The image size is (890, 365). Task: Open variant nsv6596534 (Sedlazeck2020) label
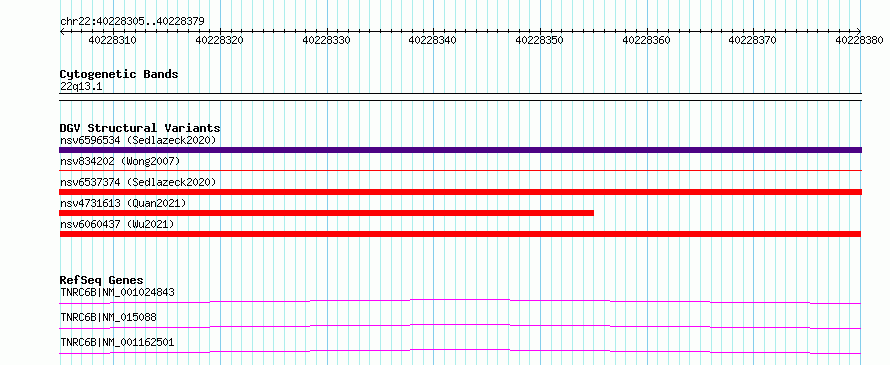(138, 140)
